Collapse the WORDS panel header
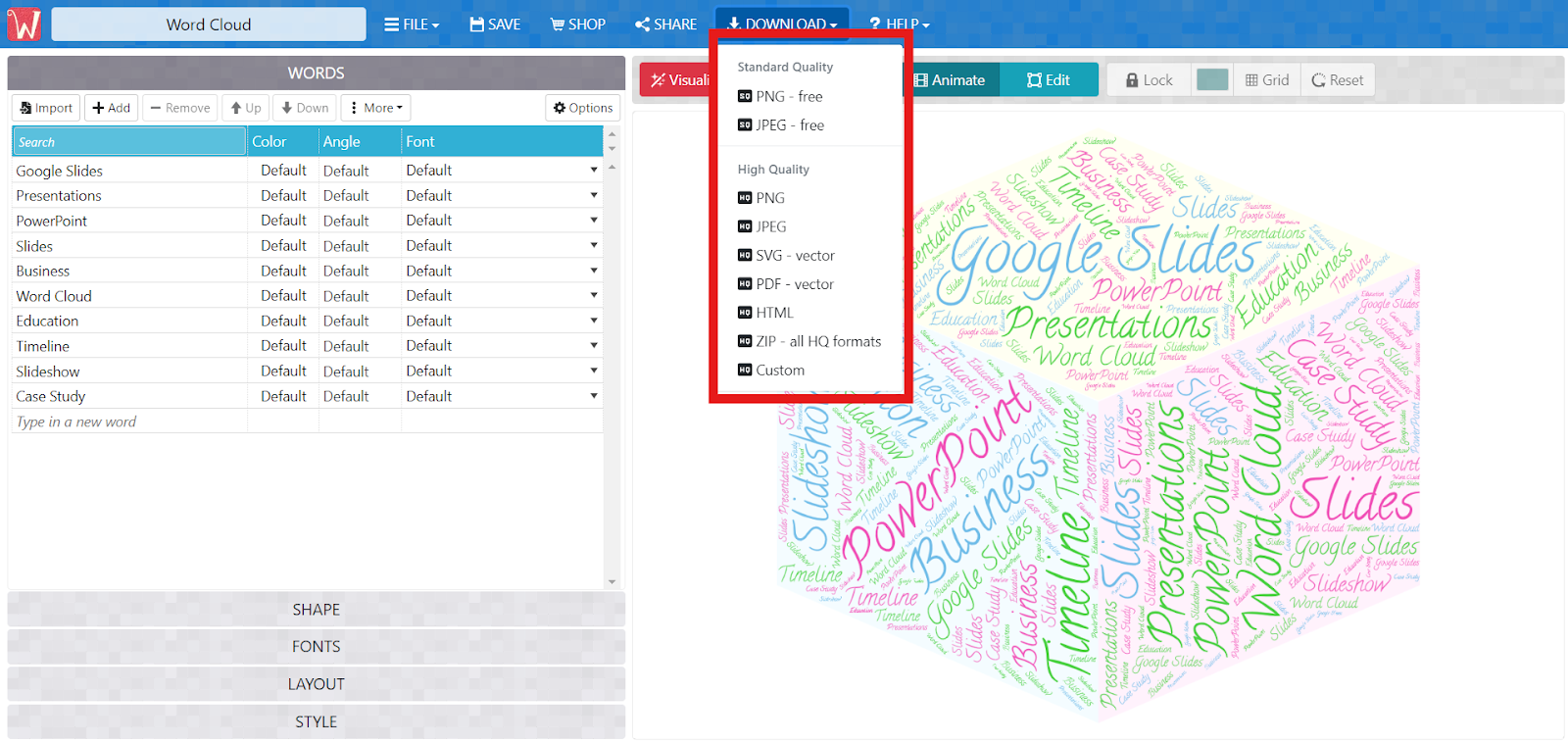This screenshot has width=1568, height=743. pyautogui.click(x=316, y=74)
